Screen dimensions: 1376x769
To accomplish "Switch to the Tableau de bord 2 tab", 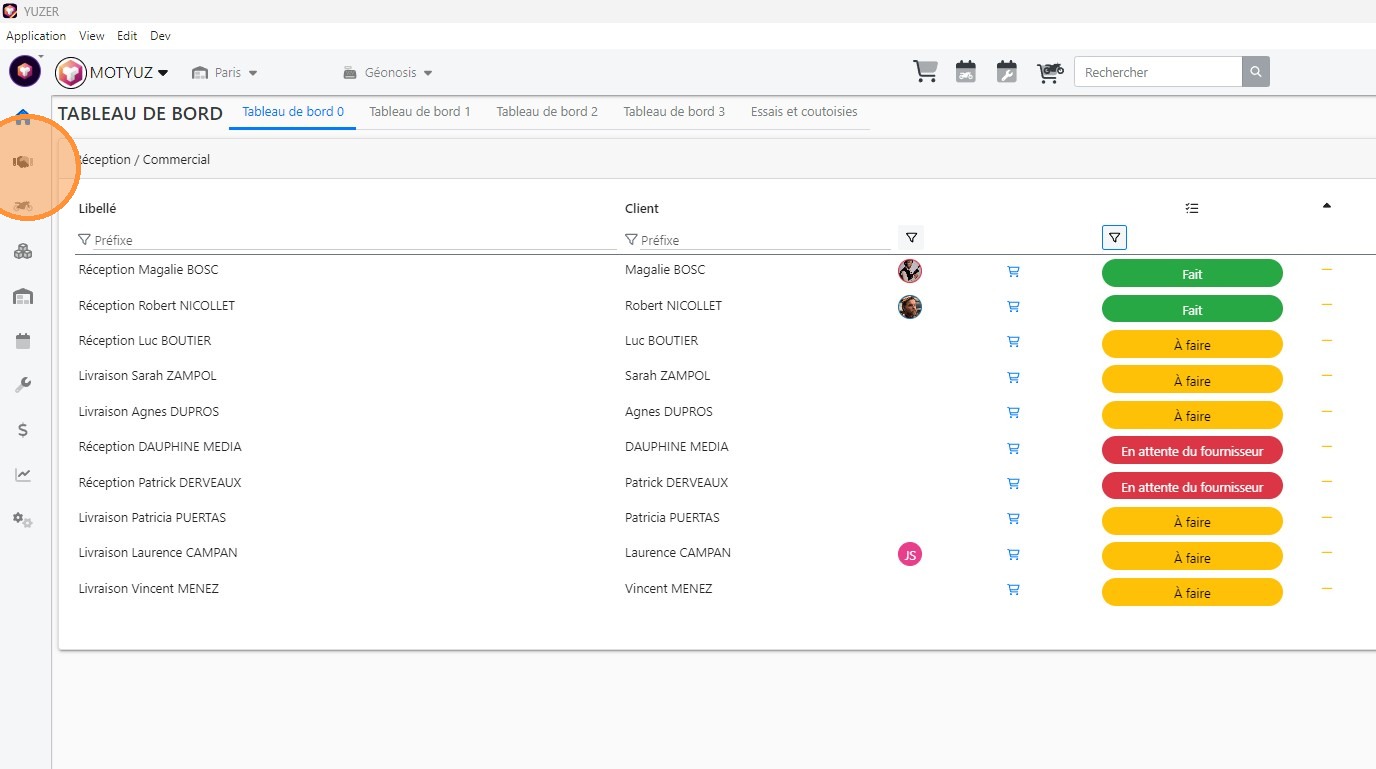I will coord(547,112).
